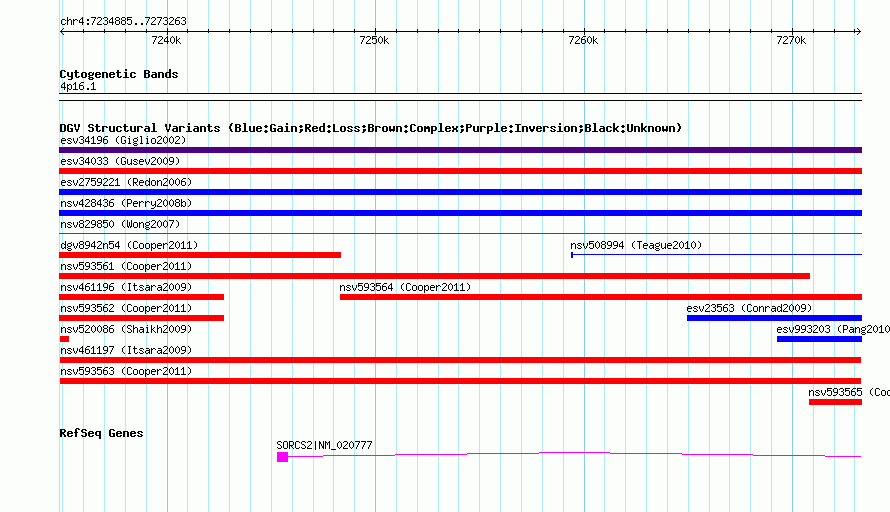Open the SORCS2|NM_020777 gene label
890x512 pixels.
324,446
